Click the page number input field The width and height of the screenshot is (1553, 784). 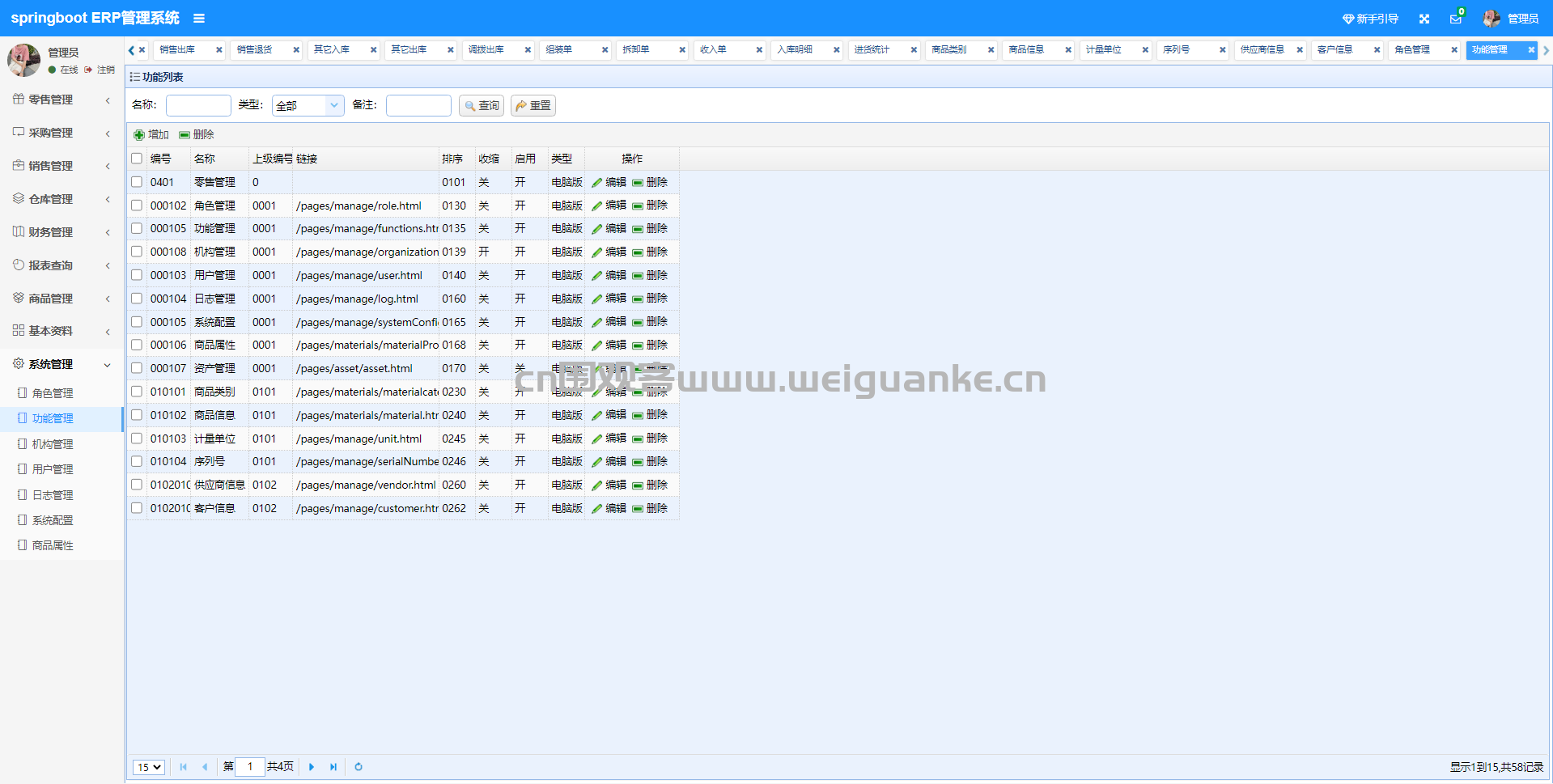click(250, 767)
